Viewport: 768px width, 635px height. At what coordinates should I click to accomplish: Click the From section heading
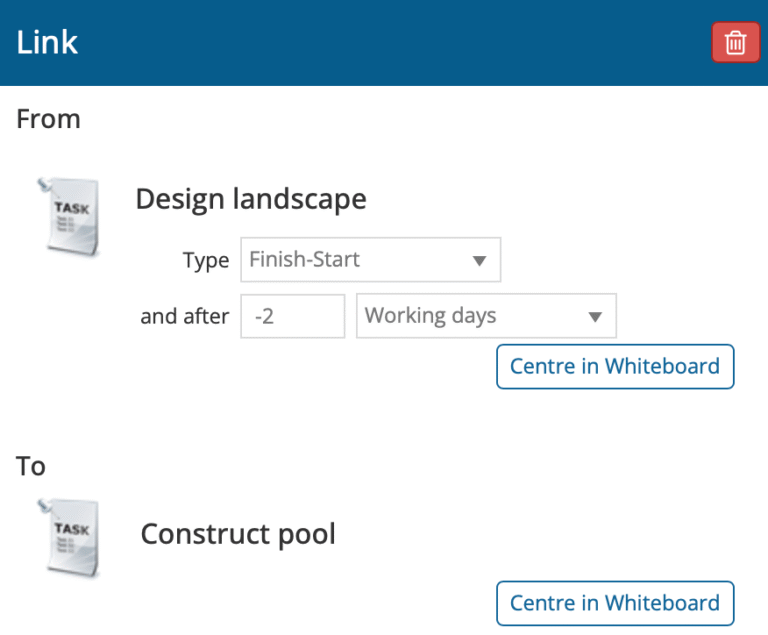(x=48, y=119)
